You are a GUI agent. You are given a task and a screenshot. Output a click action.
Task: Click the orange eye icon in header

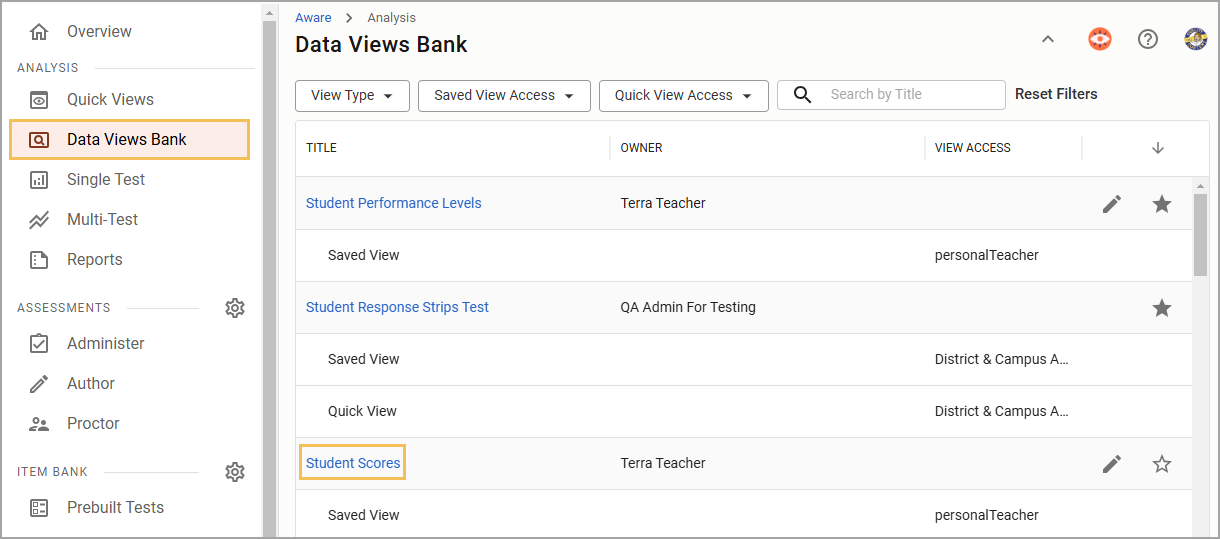[x=1100, y=39]
